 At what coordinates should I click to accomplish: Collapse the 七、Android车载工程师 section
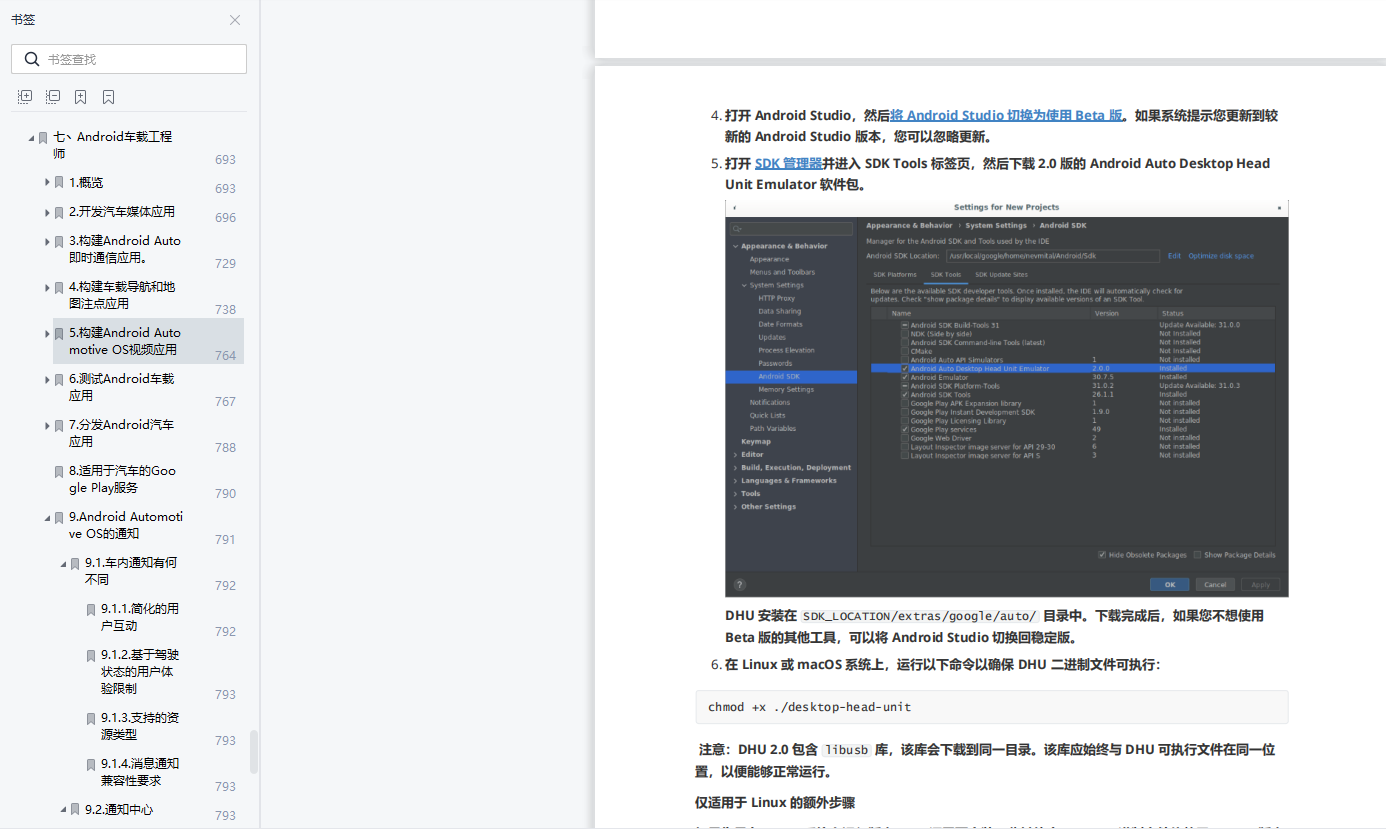click(31, 138)
